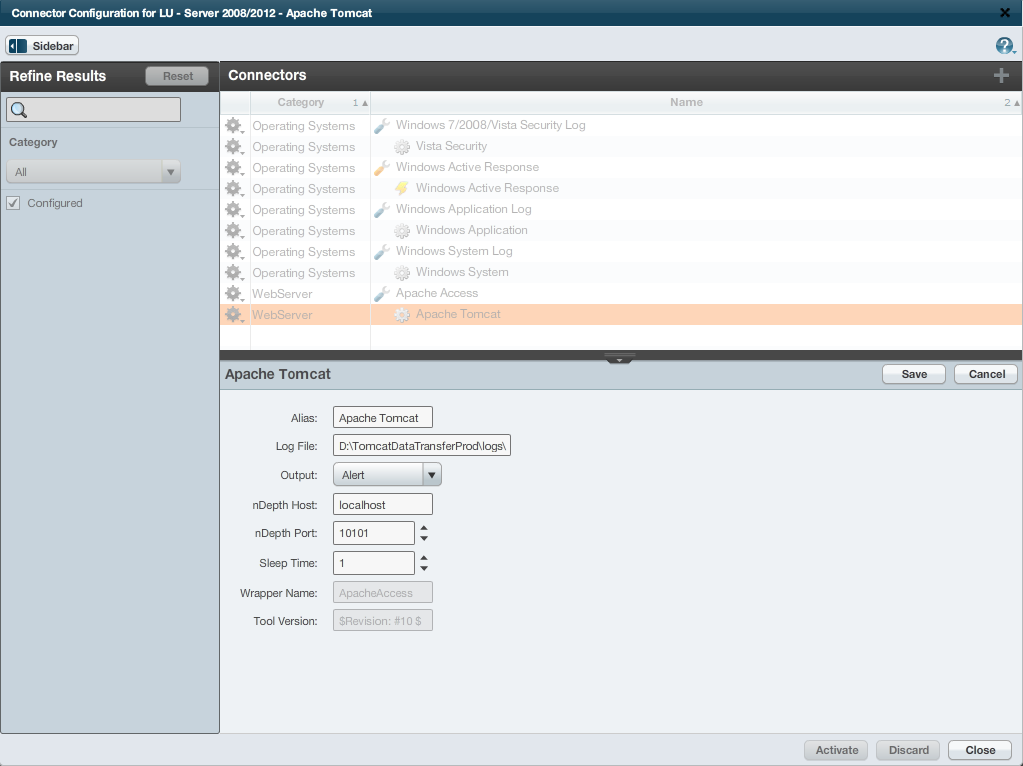Click the nDepth Port number field

pyautogui.click(x=373, y=533)
